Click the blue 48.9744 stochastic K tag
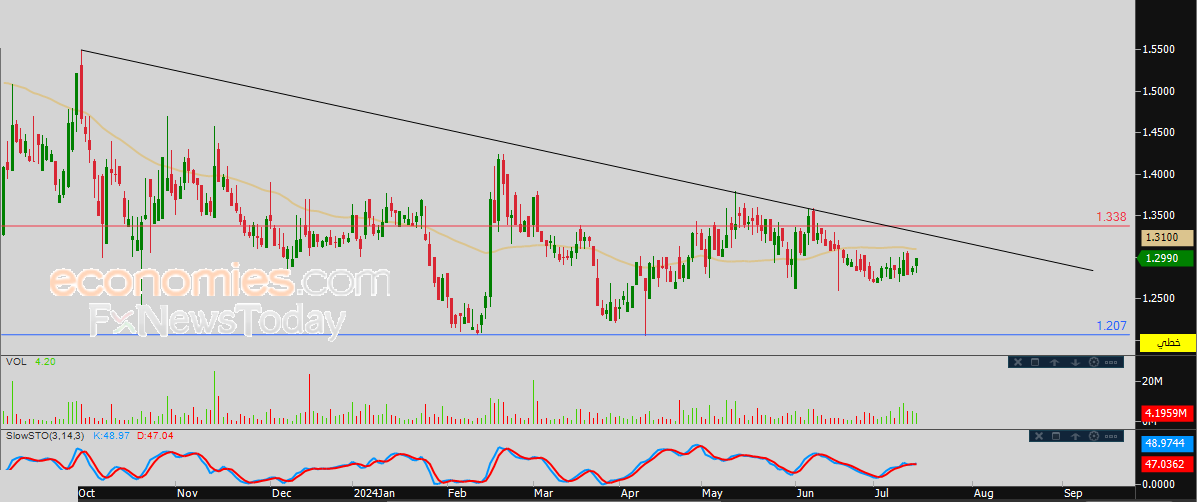This screenshot has height=502, width=1197. click(x=1166, y=442)
